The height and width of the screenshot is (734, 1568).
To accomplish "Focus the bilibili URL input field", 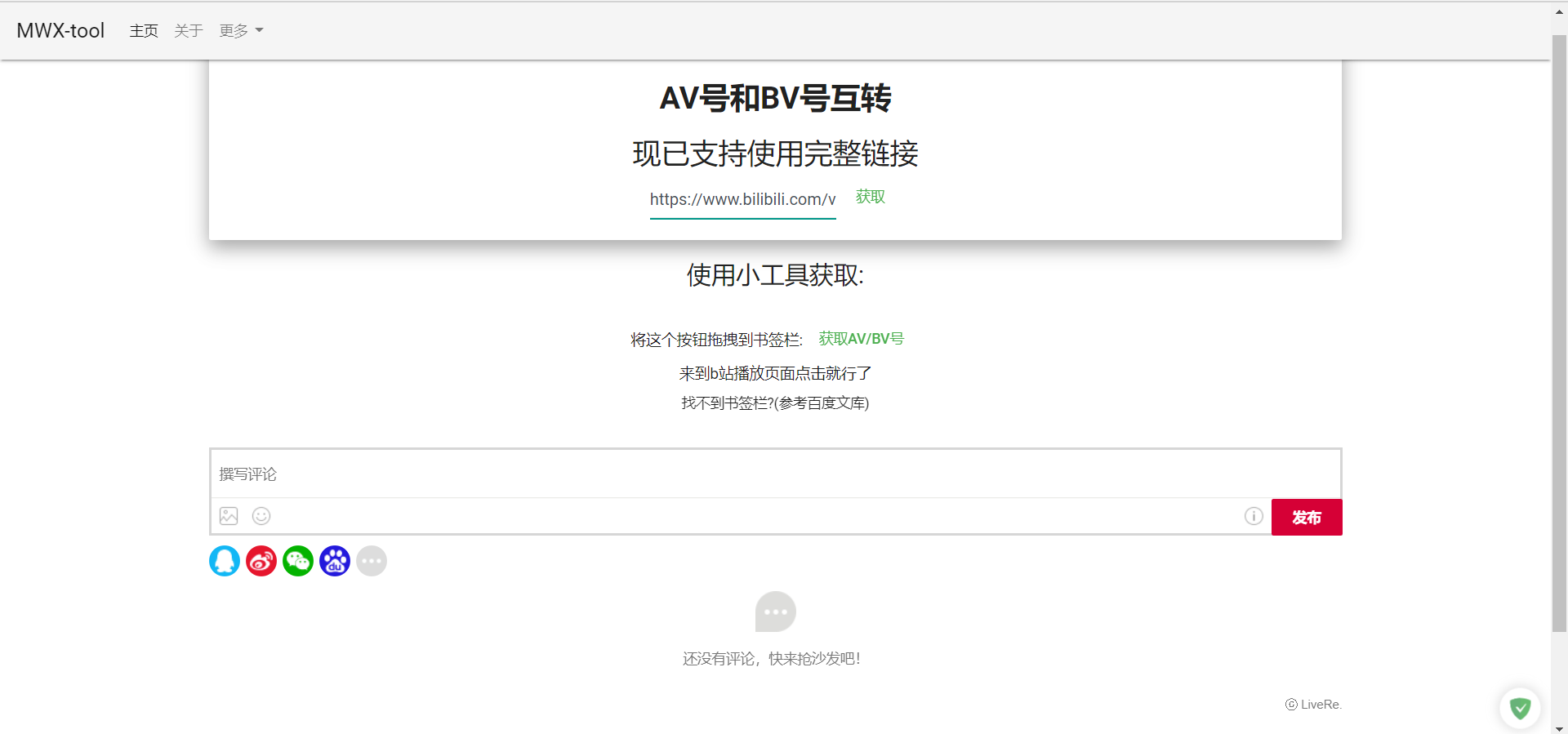I will click(743, 200).
